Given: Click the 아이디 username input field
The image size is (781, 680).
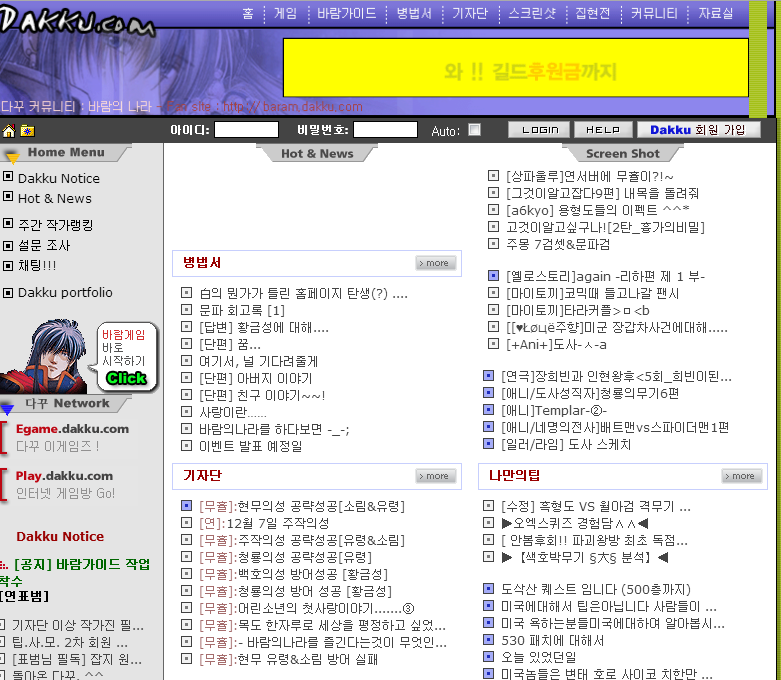Looking at the screenshot, I should pos(246,130).
